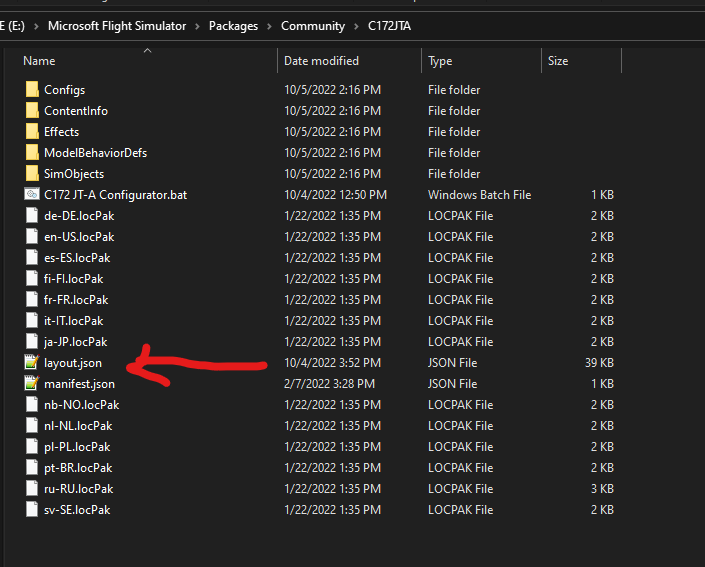This screenshot has height=567, width=705.
Task: Click C172JTA in the breadcrumb path
Action: coord(389,26)
